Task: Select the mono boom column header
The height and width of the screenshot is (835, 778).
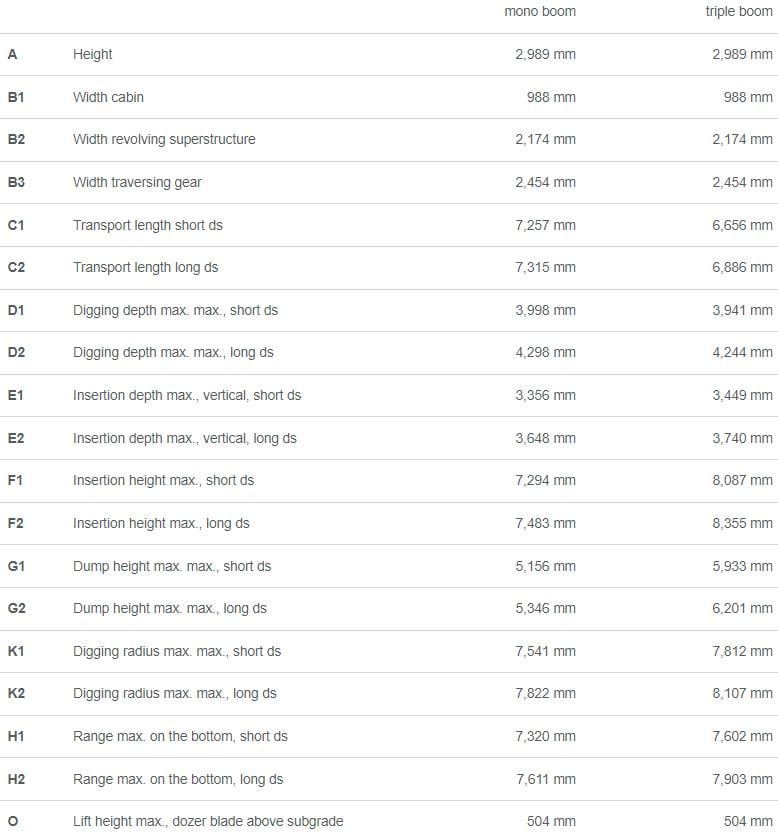Action: click(540, 12)
